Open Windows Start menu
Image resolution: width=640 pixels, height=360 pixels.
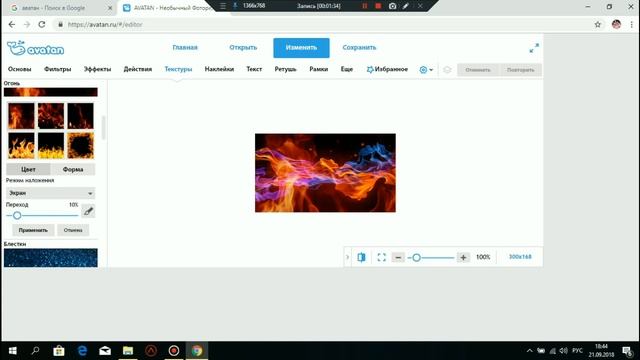13,351
